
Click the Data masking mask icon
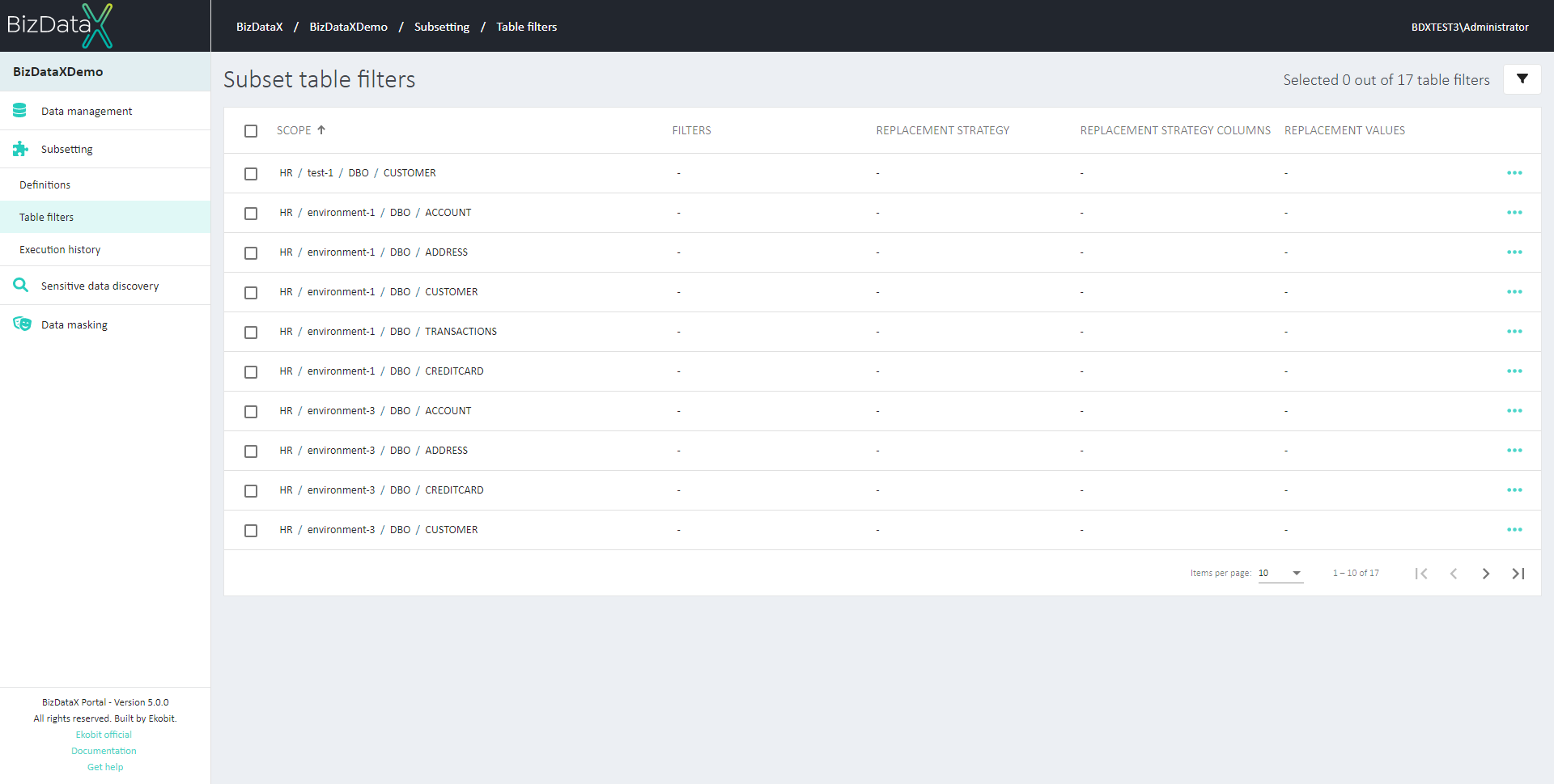pyautogui.click(x=22, y=324)
